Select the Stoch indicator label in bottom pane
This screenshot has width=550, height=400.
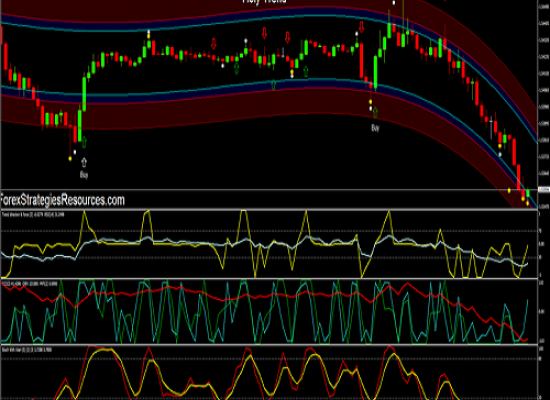27,350
